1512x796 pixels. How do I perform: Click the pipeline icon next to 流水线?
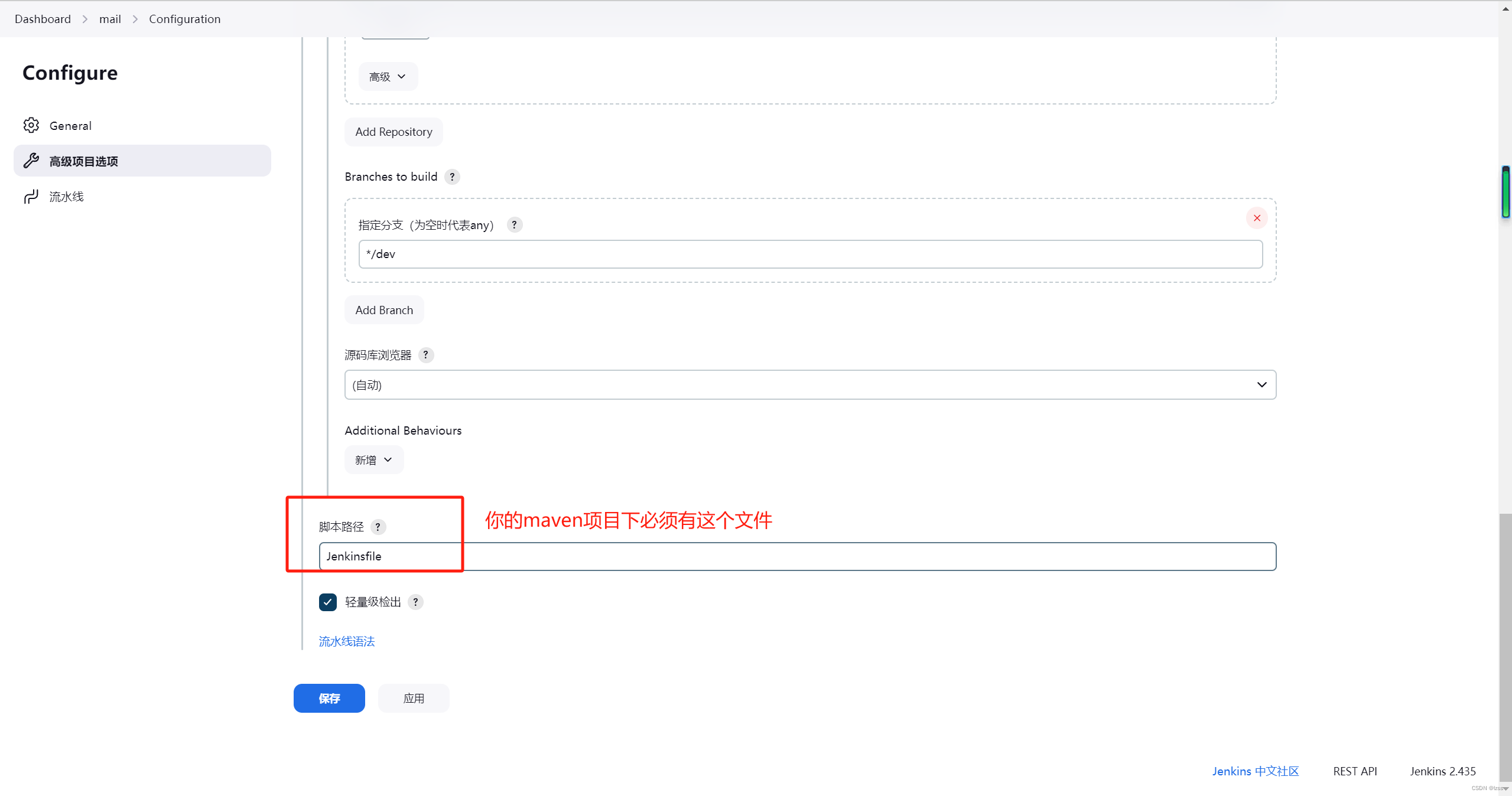[x=31, y=196]
